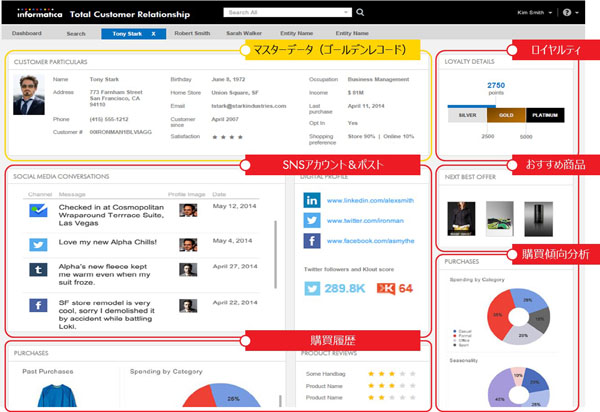Click the Some Handbag star rating
Image resolution: width=600 pixels, height=412 pixels.
click(x=392, y=374)
